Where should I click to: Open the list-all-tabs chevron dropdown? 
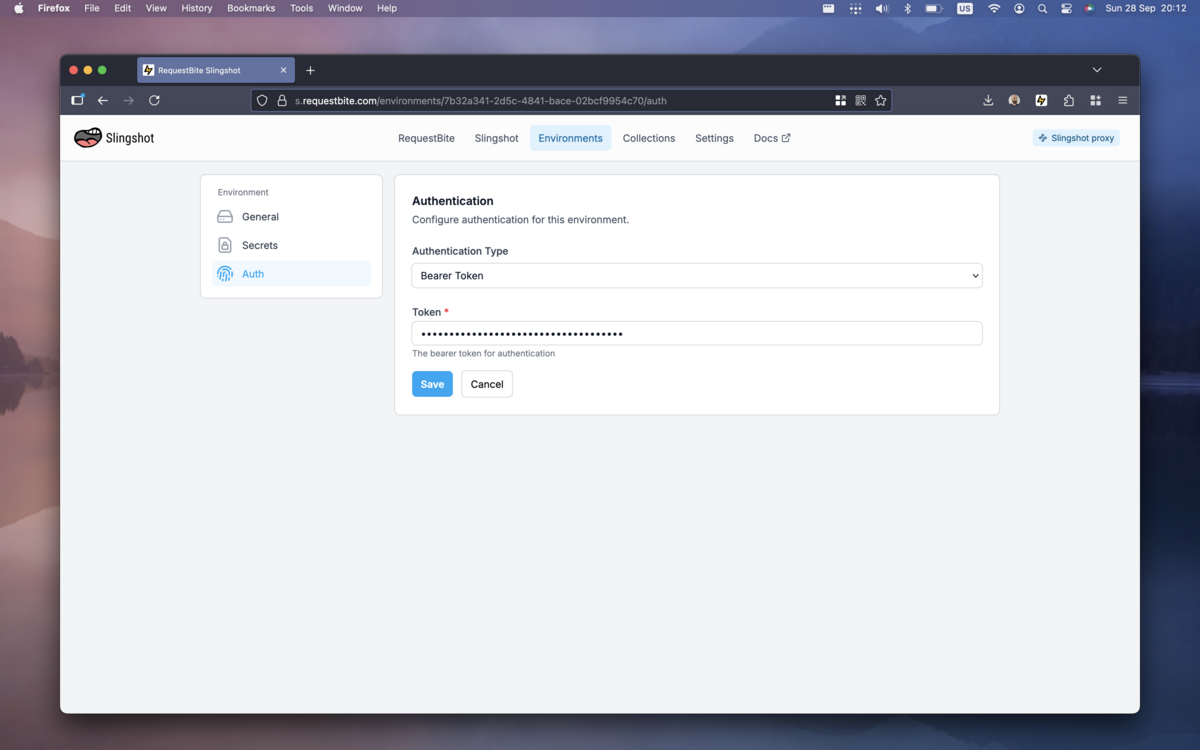pyautogui.click(x=1096, y=70)
